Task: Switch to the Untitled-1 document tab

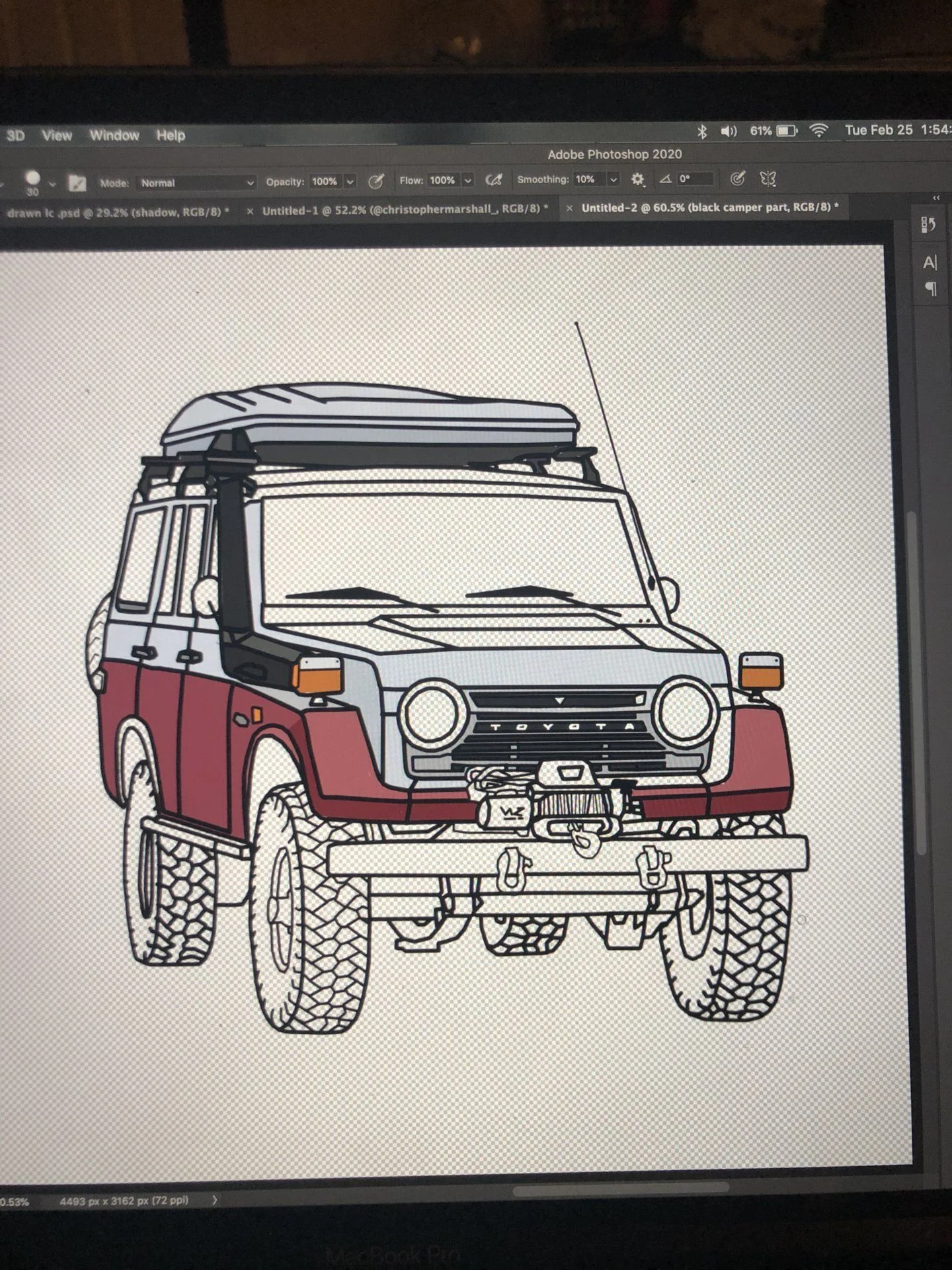Action: 405,210
